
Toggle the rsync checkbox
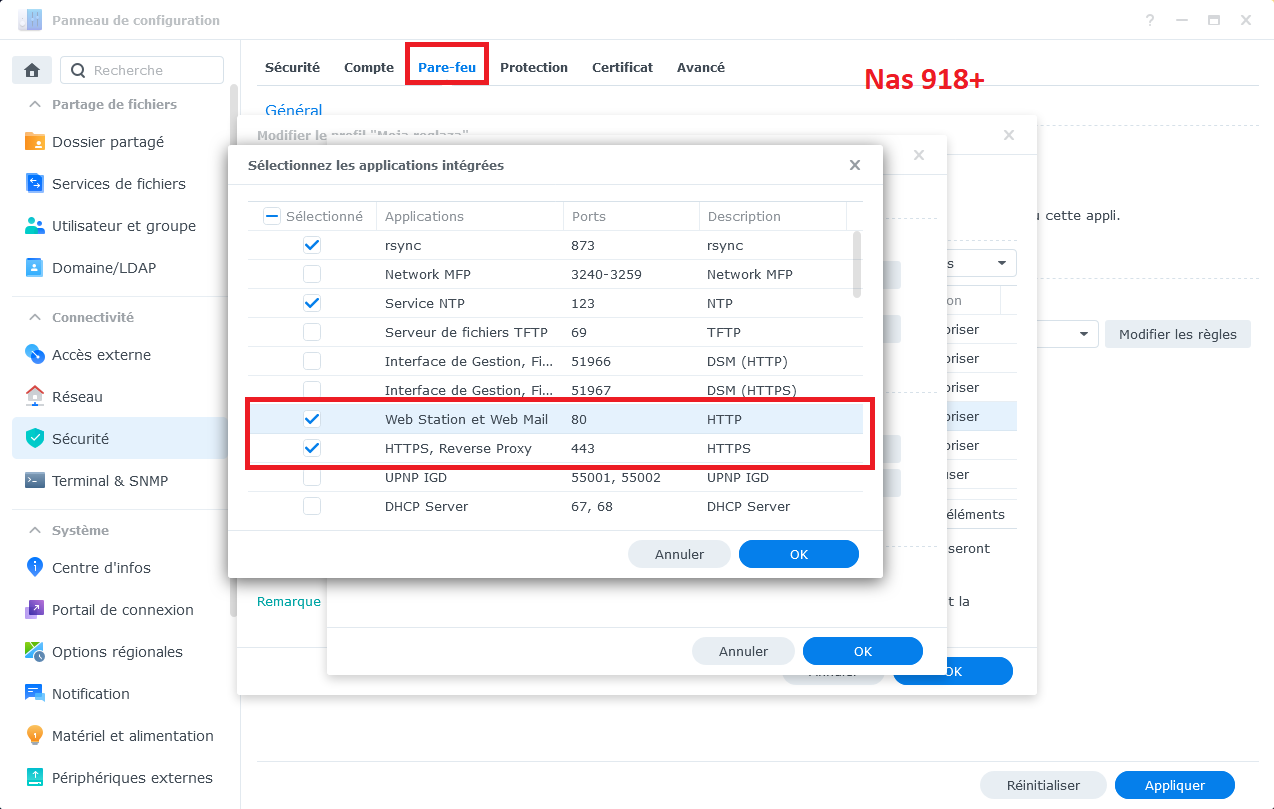click(312, 245)
